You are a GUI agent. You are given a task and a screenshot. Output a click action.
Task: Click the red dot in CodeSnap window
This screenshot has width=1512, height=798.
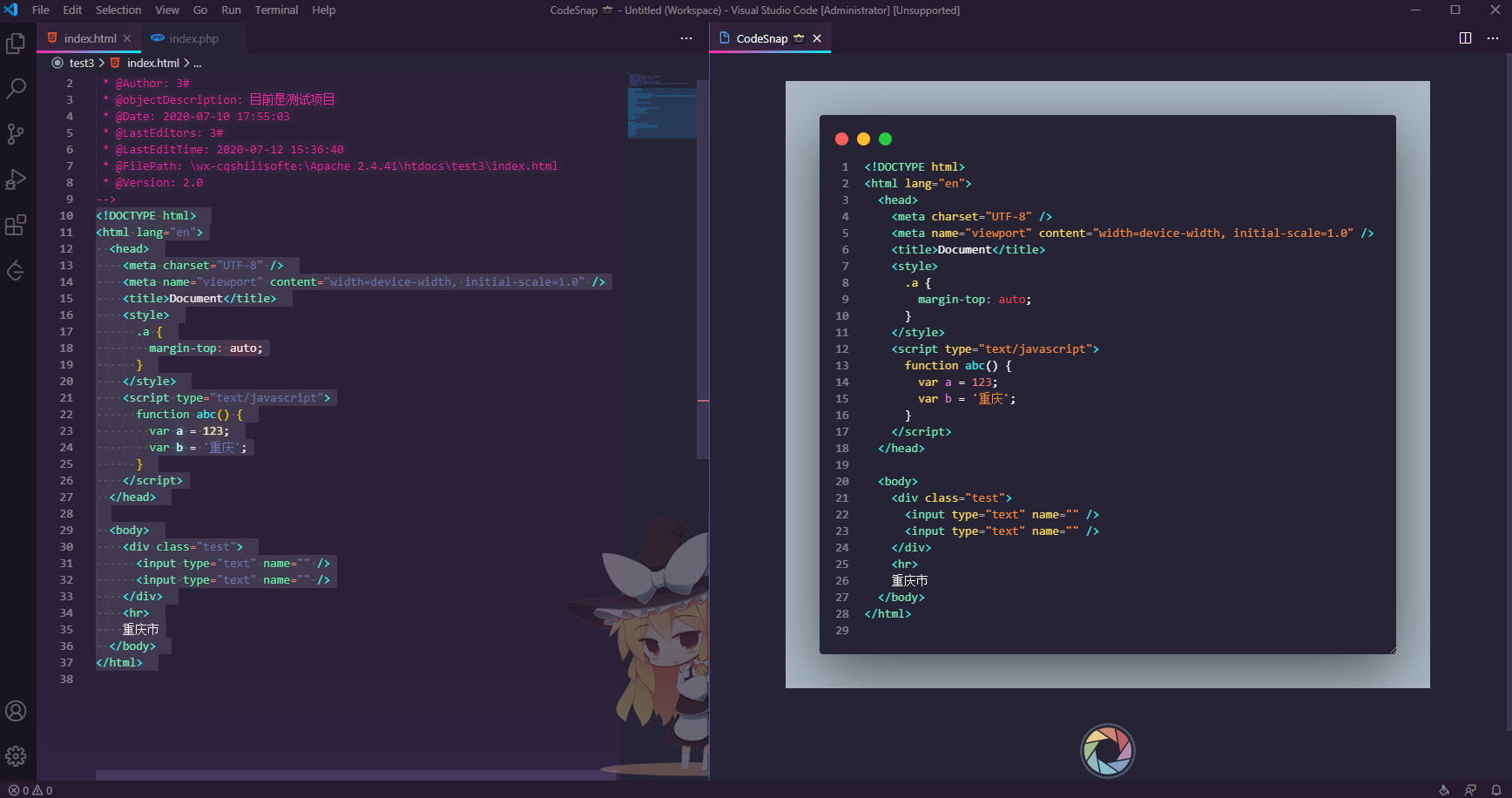[841, 139]
